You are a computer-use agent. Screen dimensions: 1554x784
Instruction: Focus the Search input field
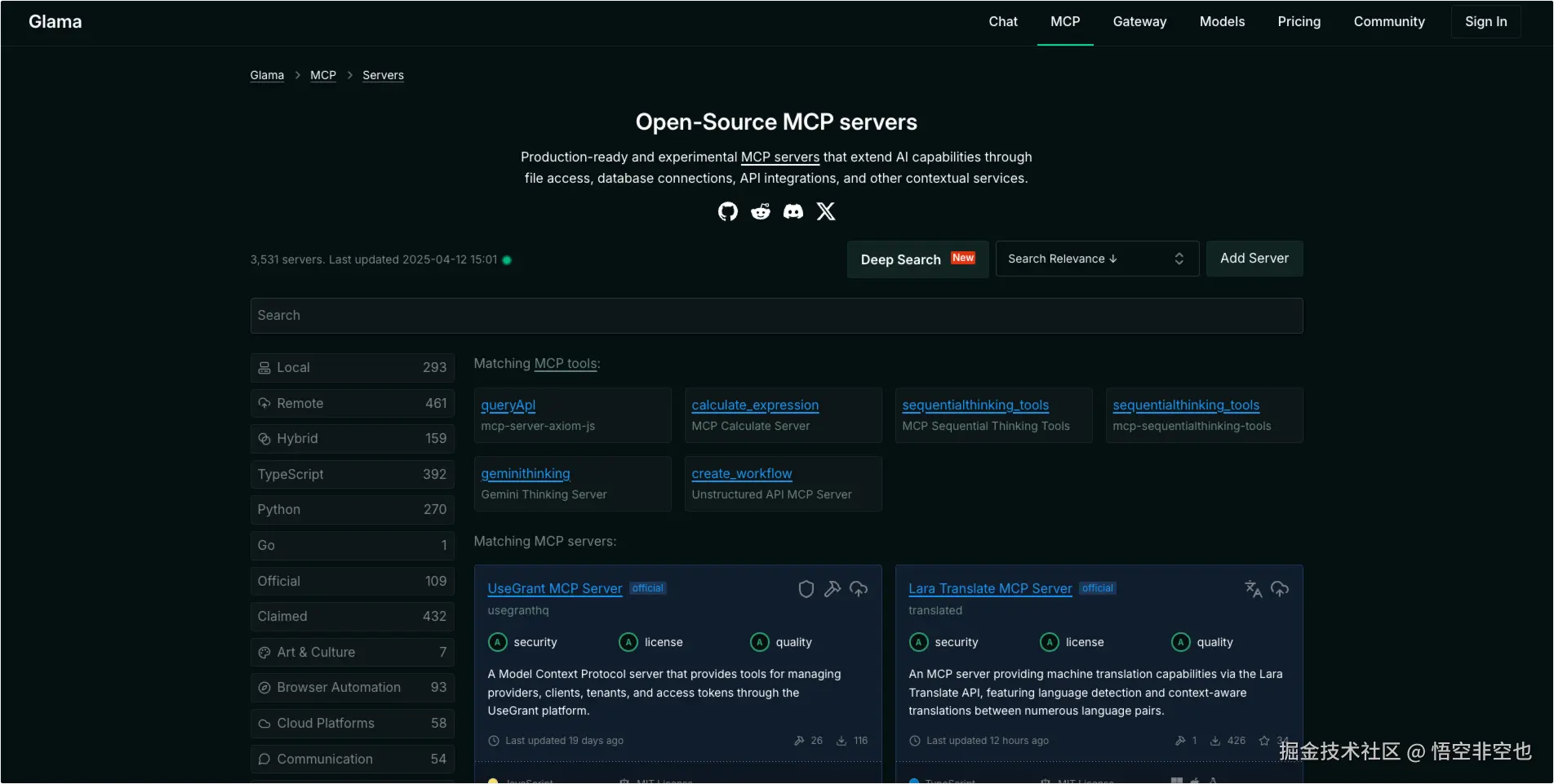776,316
